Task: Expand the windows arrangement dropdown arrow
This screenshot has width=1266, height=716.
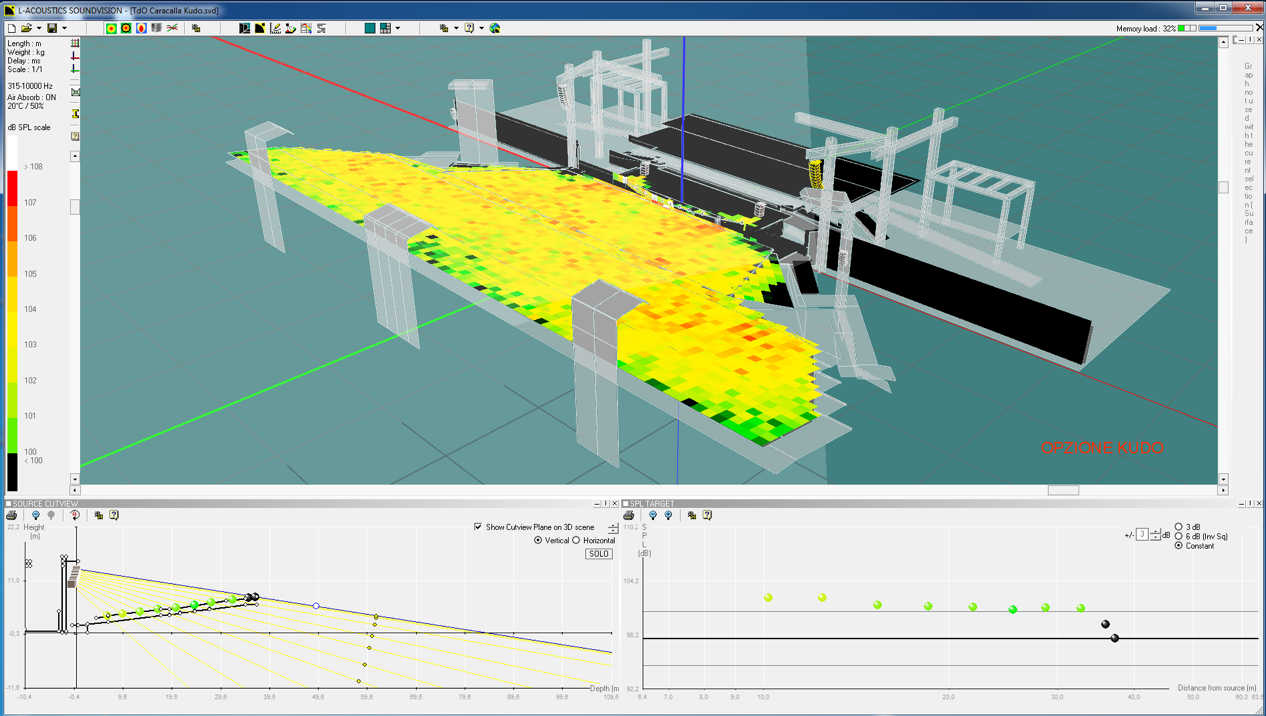Action: (456, 28)
